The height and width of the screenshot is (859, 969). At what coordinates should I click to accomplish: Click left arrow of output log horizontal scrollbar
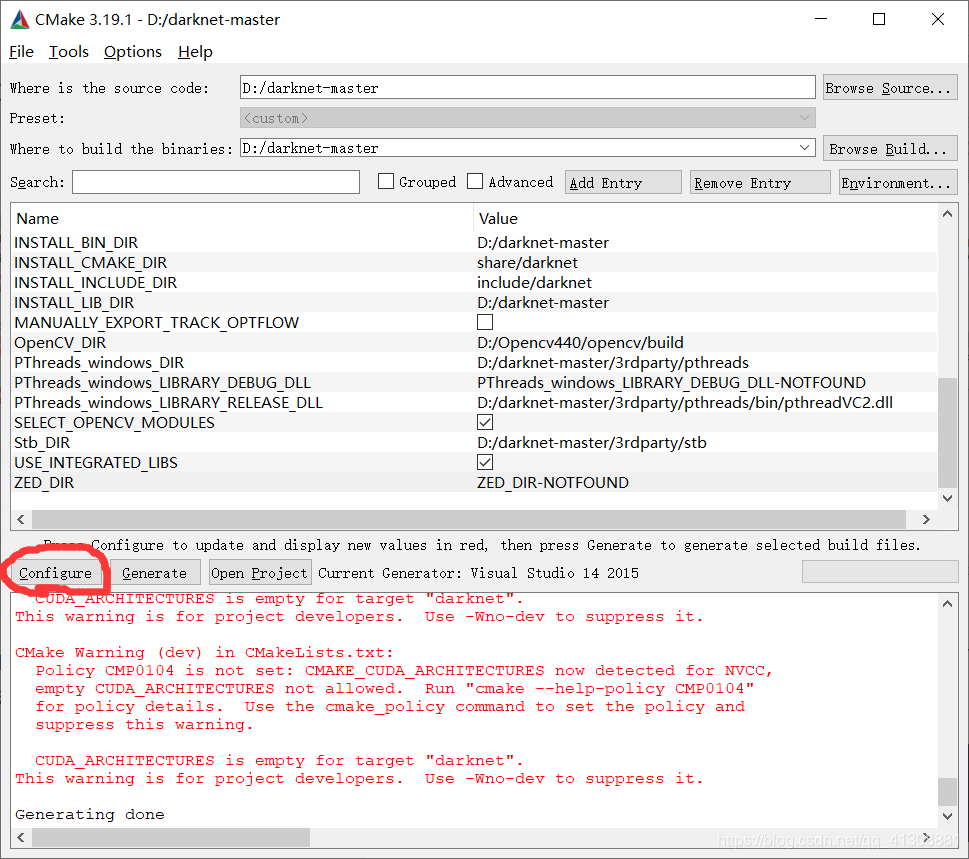pos(21,837)
